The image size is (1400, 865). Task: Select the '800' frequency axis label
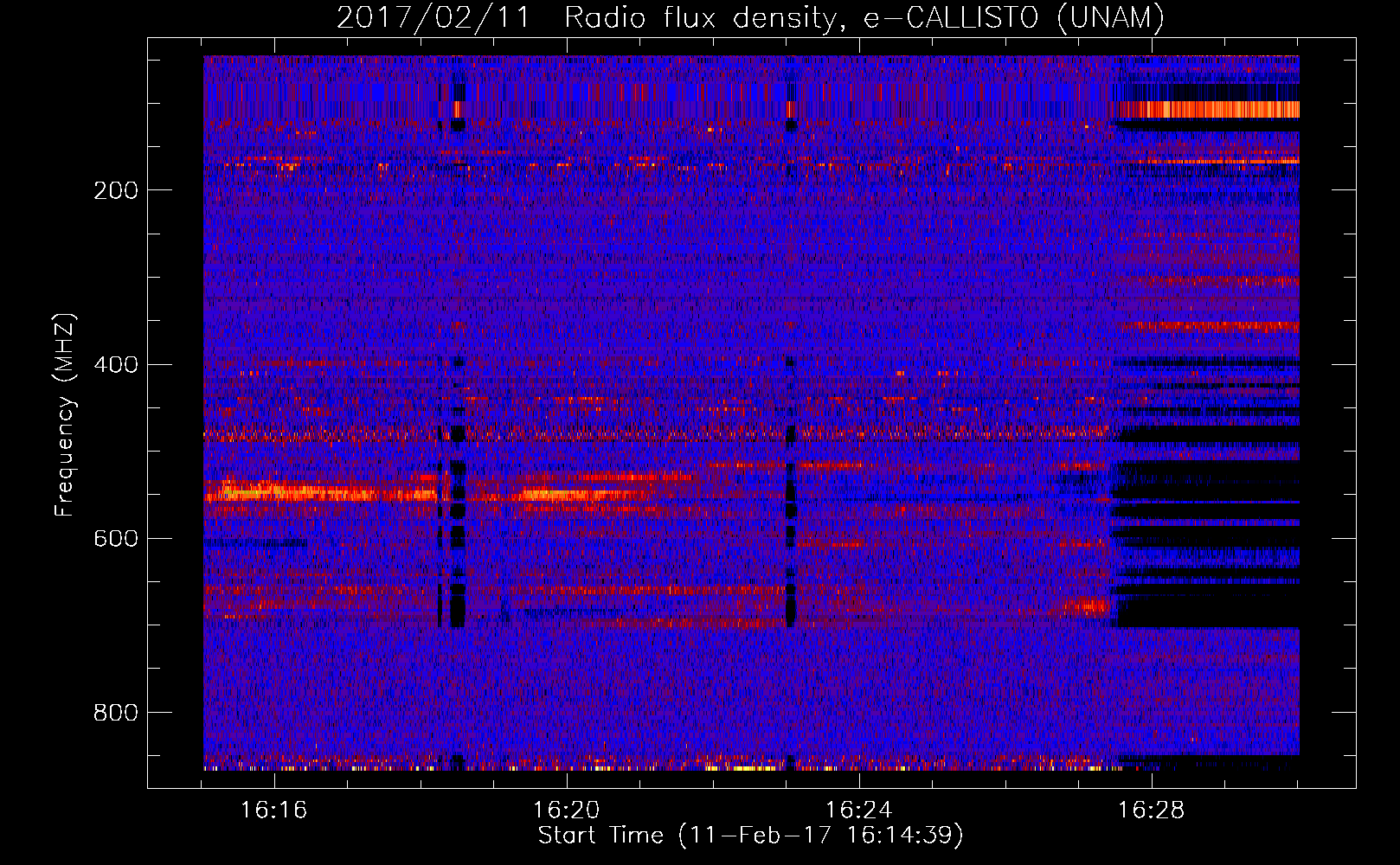click(116, 713)
